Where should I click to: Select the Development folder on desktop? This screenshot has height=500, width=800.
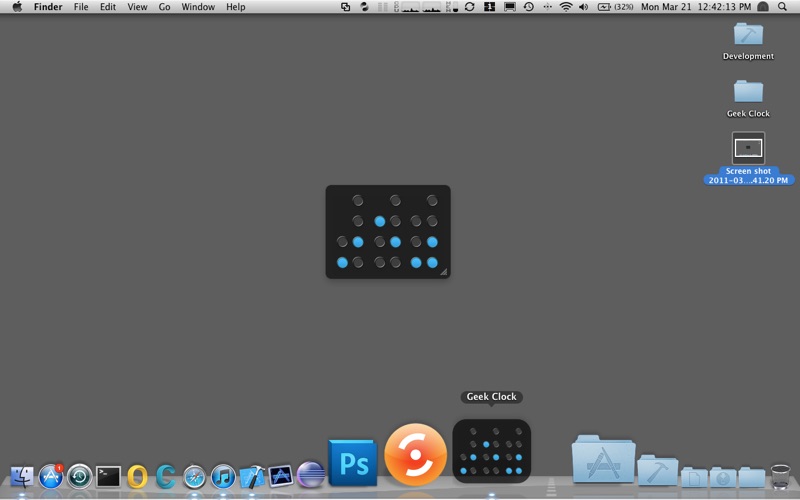748,41
